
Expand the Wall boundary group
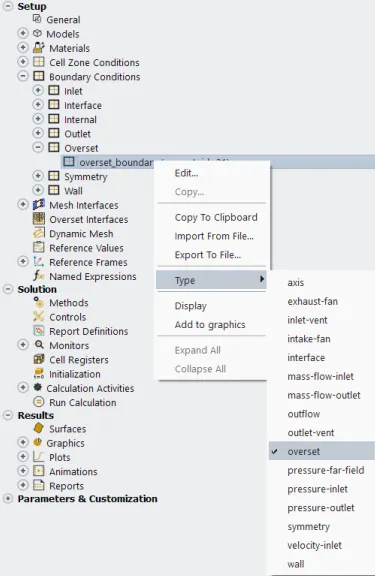coord(38,190)
